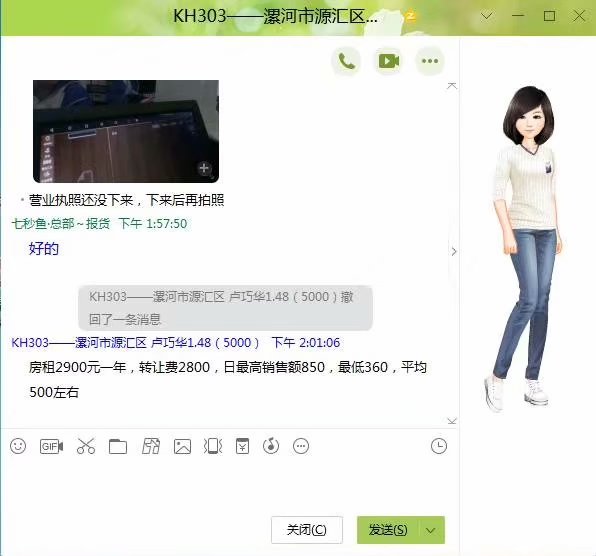The height and width of the screenshot is (556, 596).
Task: Open more input tools circle ellipsis
Action: tap(301, 446)
